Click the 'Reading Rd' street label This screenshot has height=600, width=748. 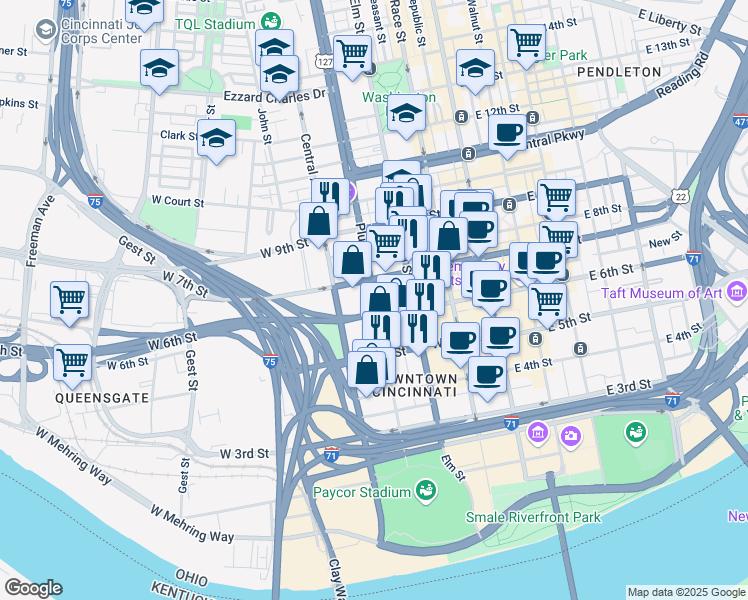[x=683, y=75]
